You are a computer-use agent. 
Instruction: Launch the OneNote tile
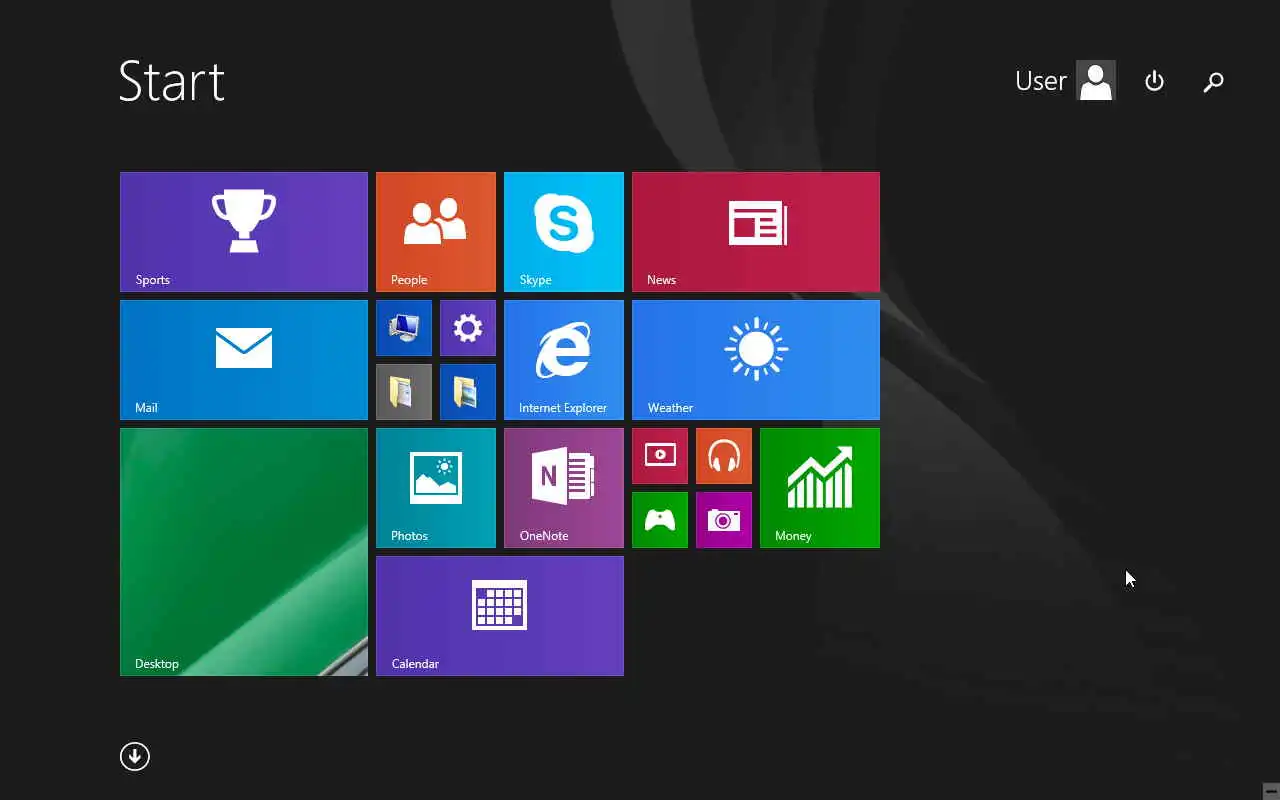click(564, 488)
